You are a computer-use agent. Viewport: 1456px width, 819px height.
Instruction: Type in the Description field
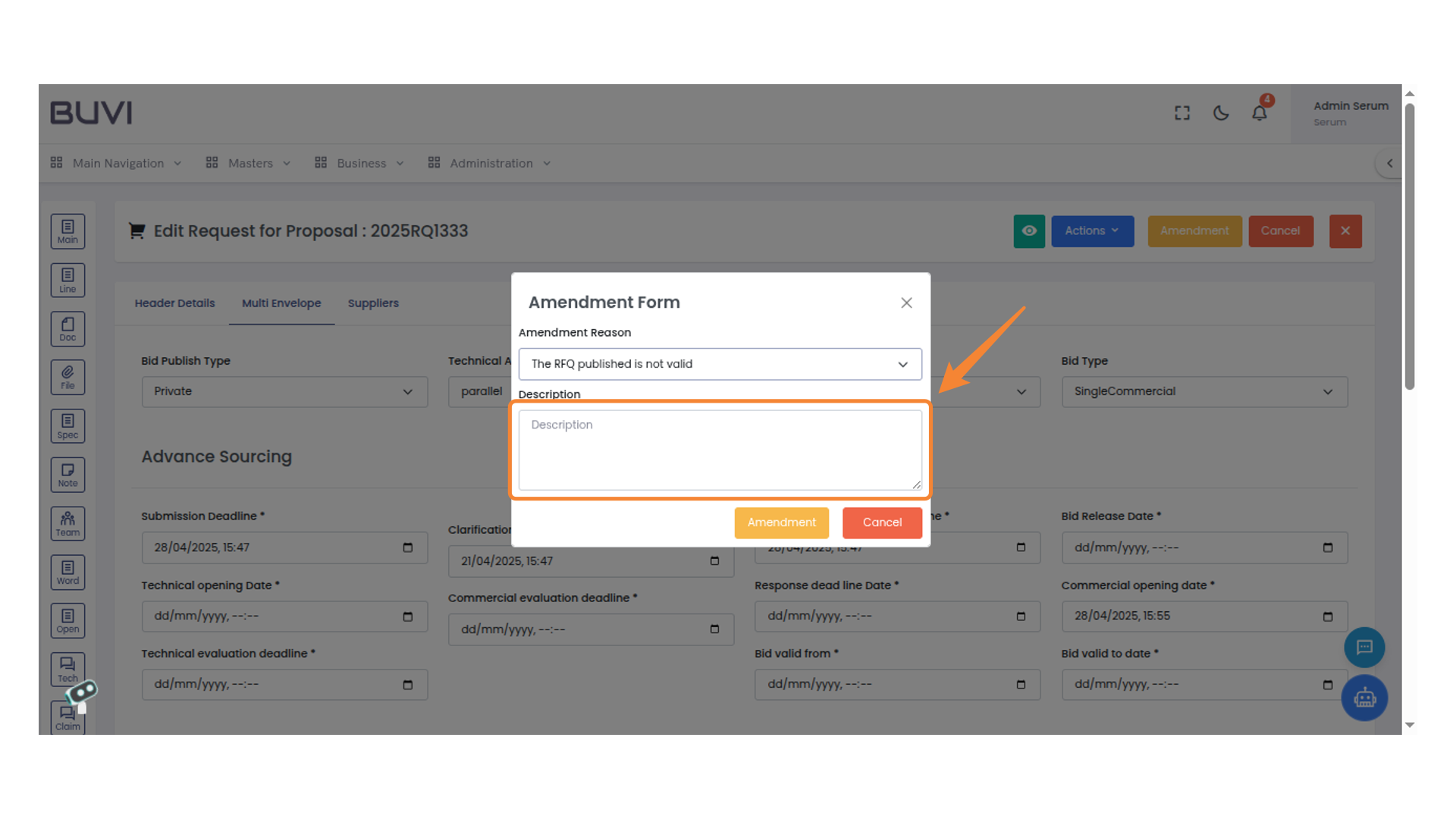(719, 449)
